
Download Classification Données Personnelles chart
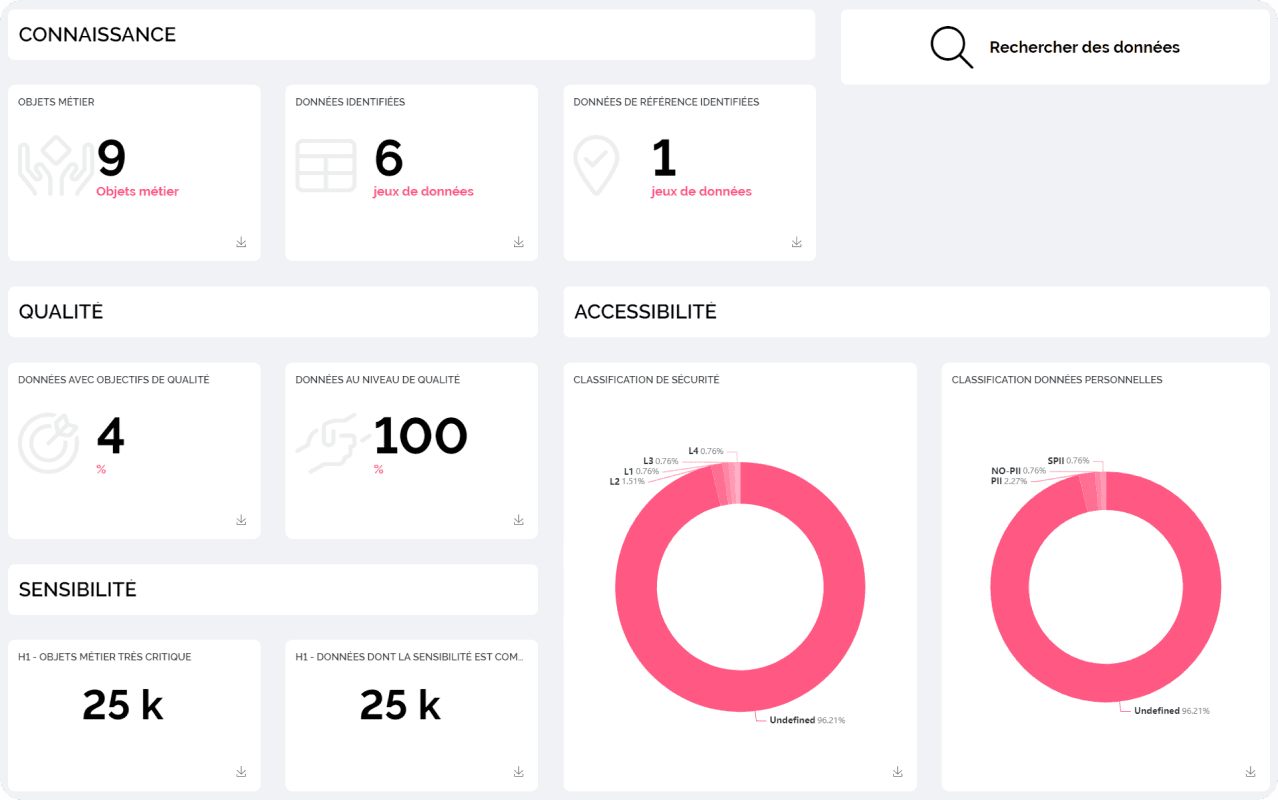1250,772
